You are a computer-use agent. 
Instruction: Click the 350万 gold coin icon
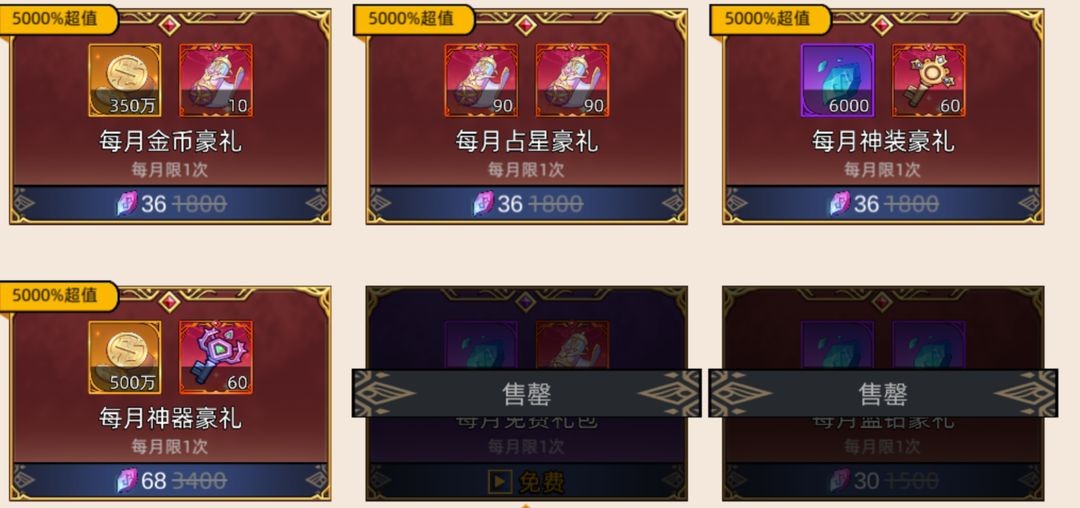click(x=125, y=81)
